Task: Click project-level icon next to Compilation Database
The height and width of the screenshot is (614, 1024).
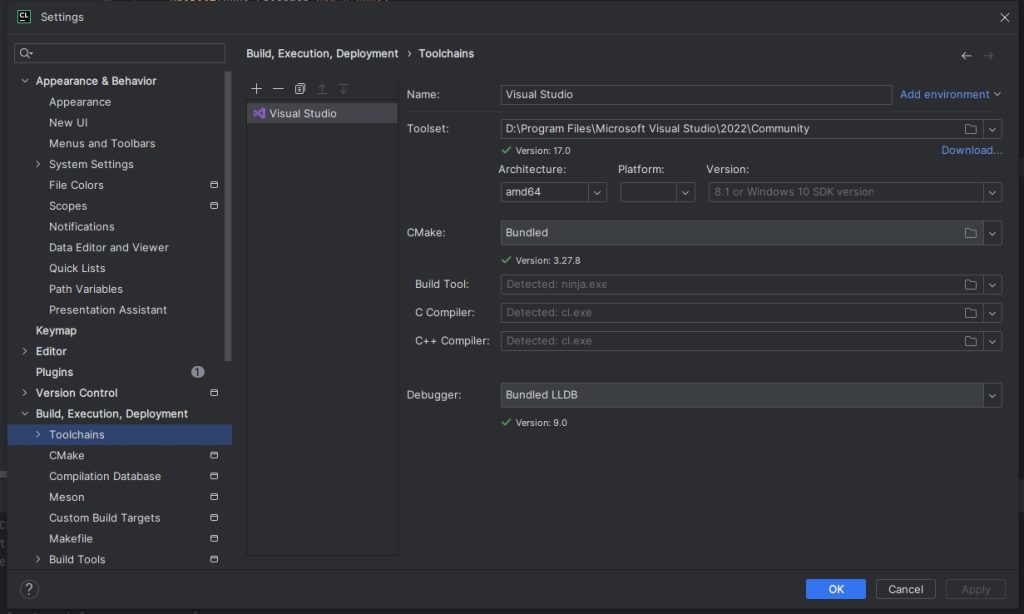Action: click(214, 476)
